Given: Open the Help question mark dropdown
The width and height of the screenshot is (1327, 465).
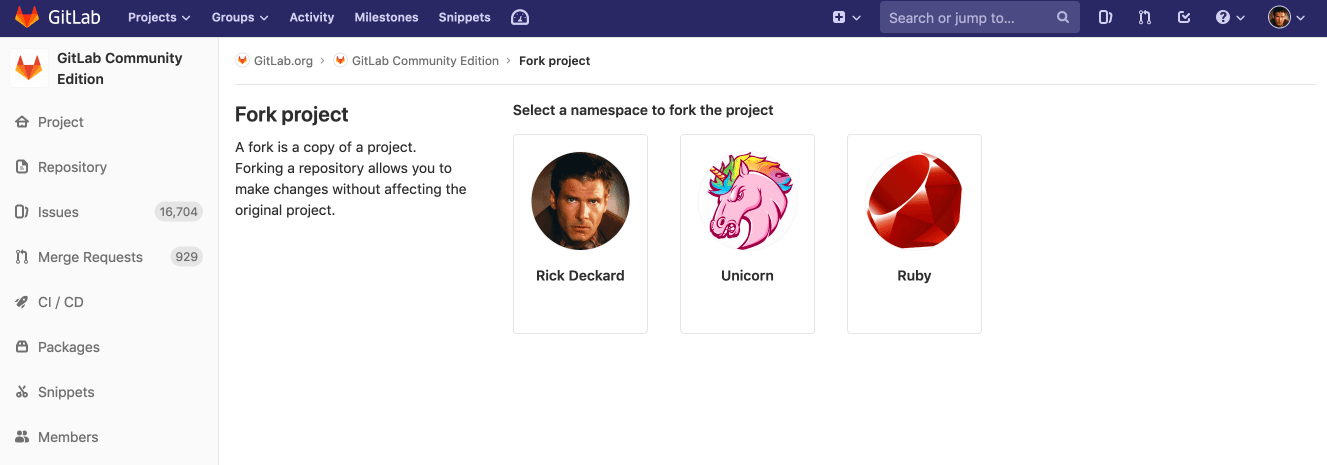Looking at the screenshot, I should tap(1229, 17).
